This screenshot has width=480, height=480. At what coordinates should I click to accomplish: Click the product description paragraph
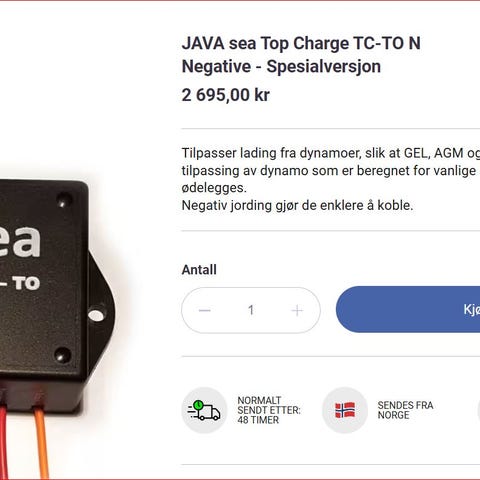[331, 179]
